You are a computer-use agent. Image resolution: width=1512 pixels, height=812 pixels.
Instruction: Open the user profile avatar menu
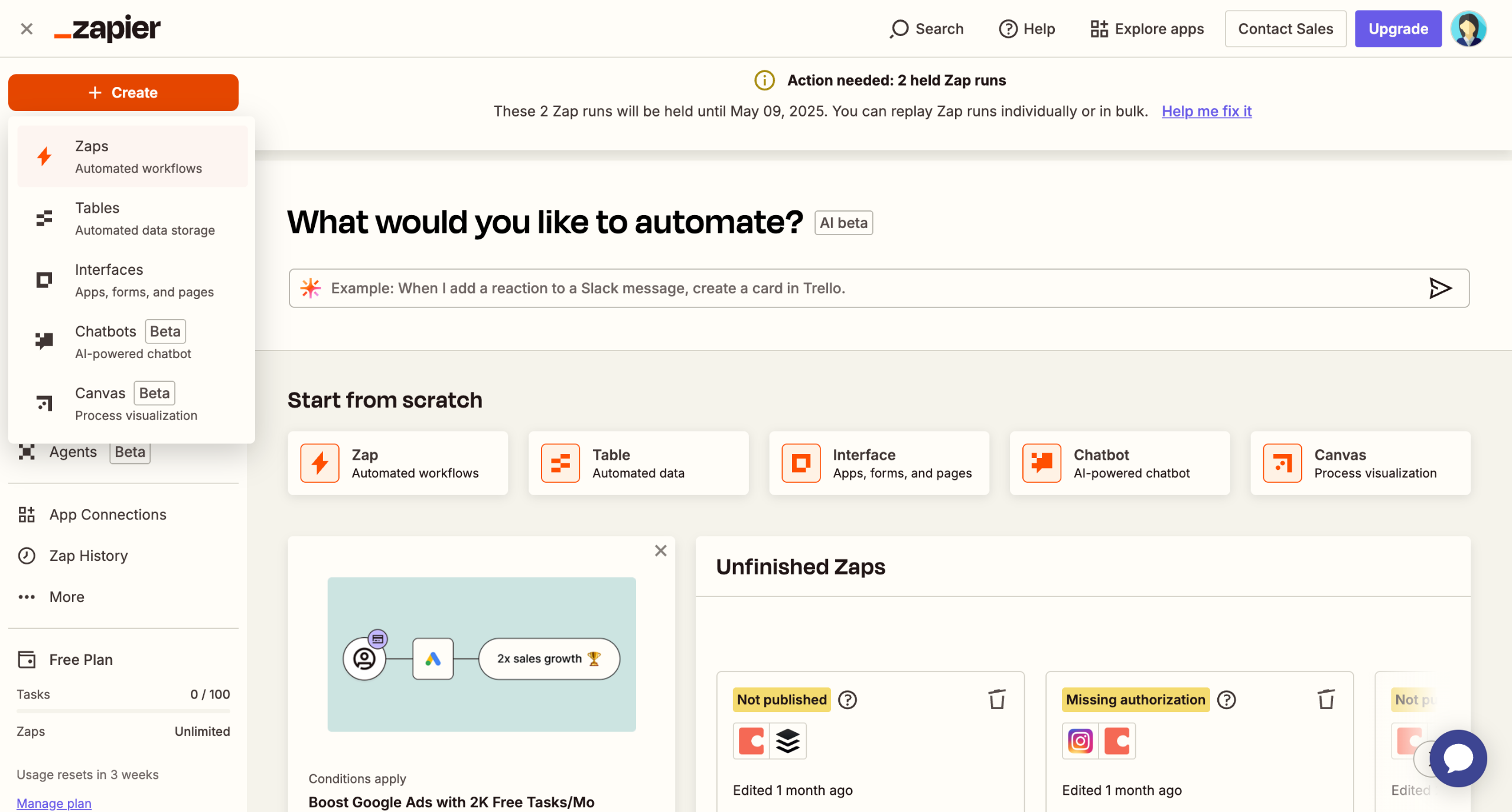(x=1468, y=28)
